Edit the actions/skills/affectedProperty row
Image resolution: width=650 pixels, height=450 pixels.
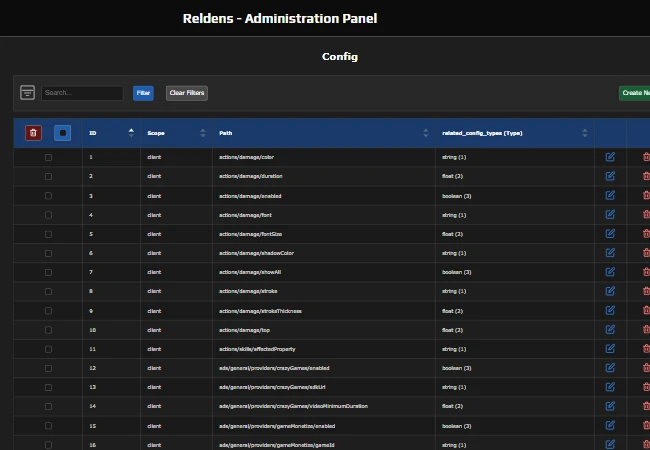coord(610,348)
